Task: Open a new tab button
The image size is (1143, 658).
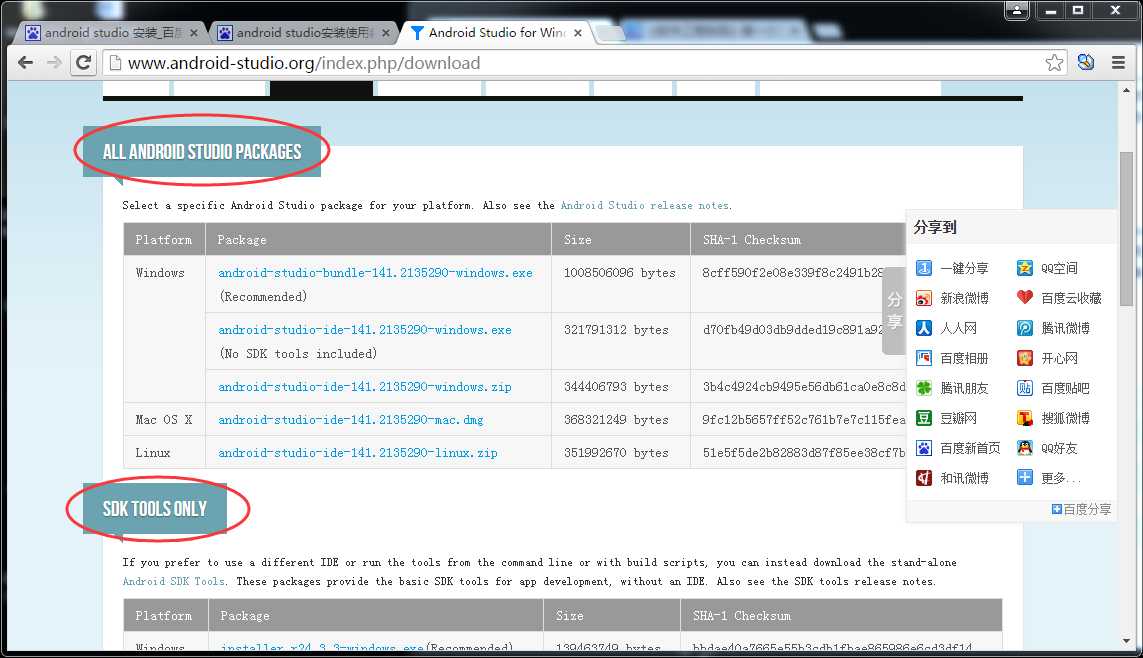Action: click(610, 34)
